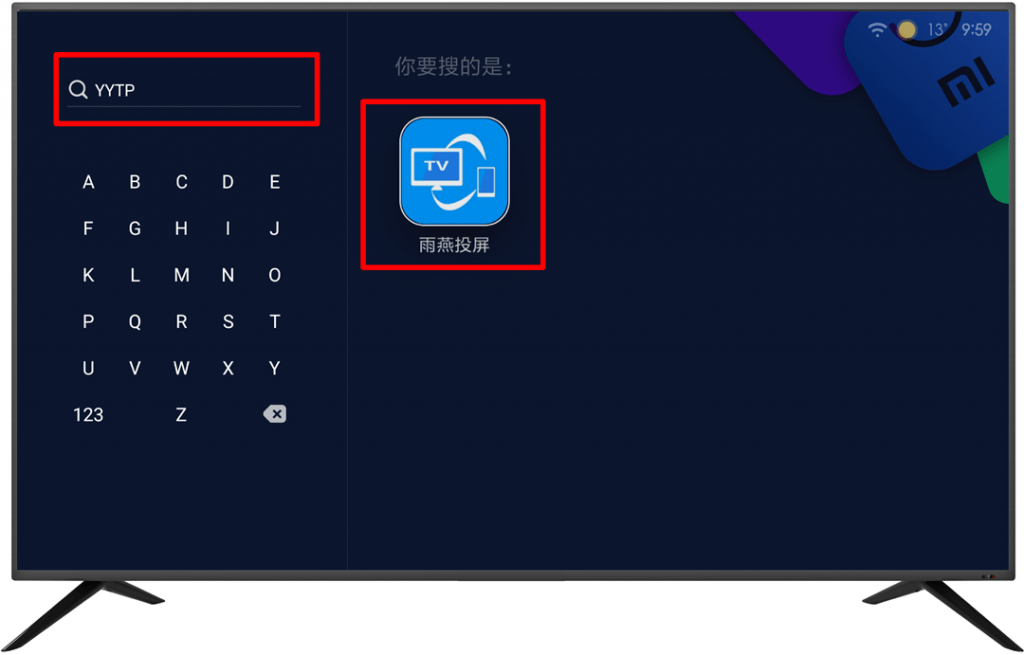Select the YYTP search input field

[184, 90]
